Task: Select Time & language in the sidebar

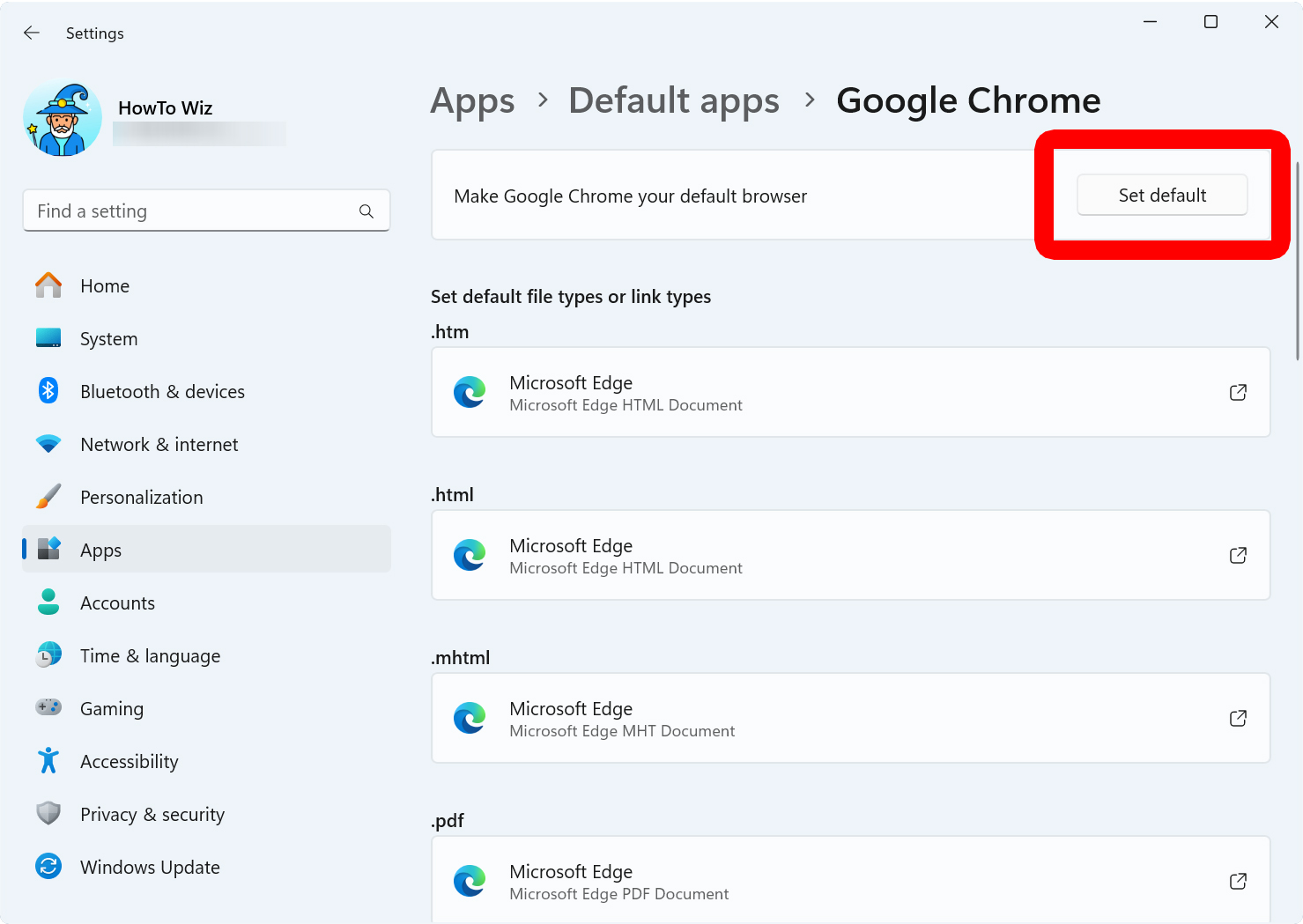Action: tap(150, 655)
